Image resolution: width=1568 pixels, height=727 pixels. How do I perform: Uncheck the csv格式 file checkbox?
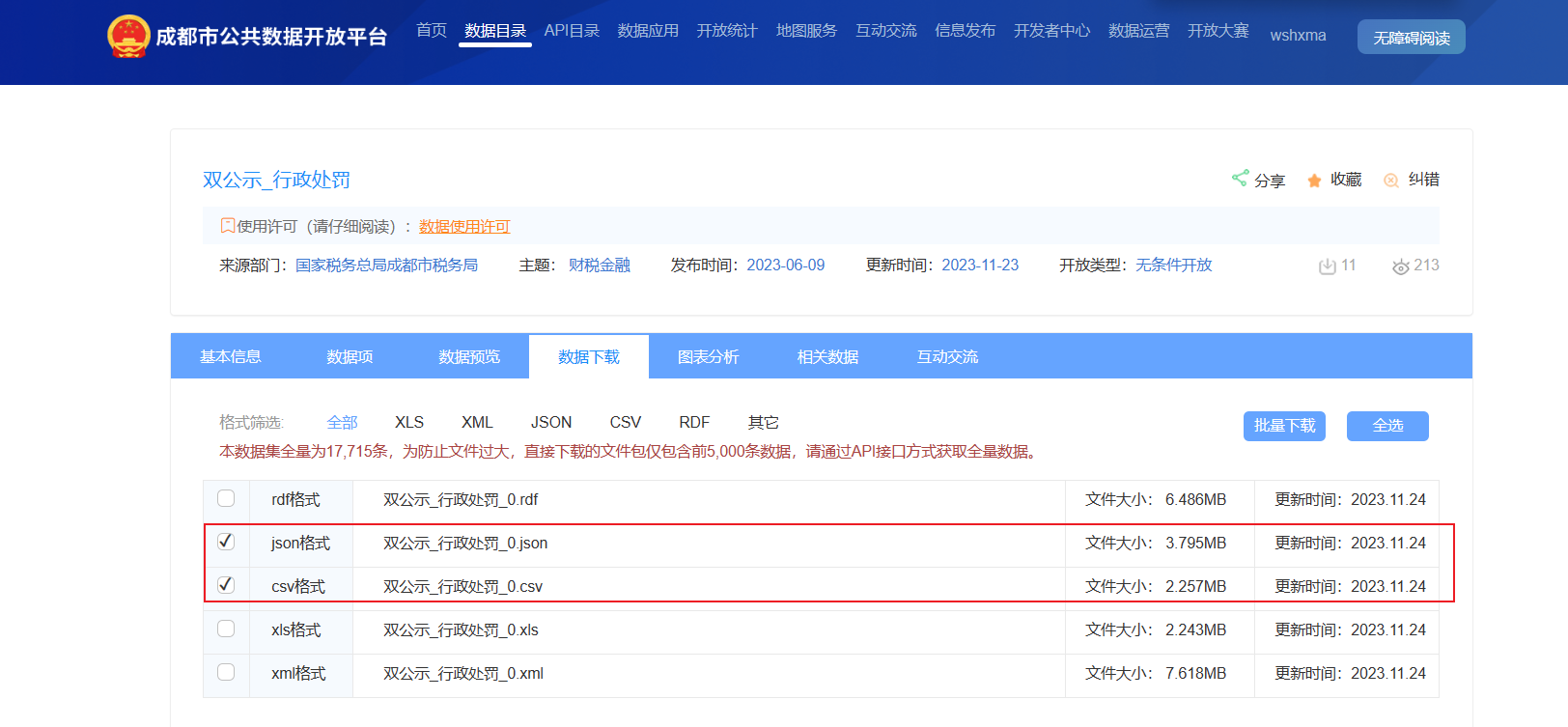click(x=226, y=585)
